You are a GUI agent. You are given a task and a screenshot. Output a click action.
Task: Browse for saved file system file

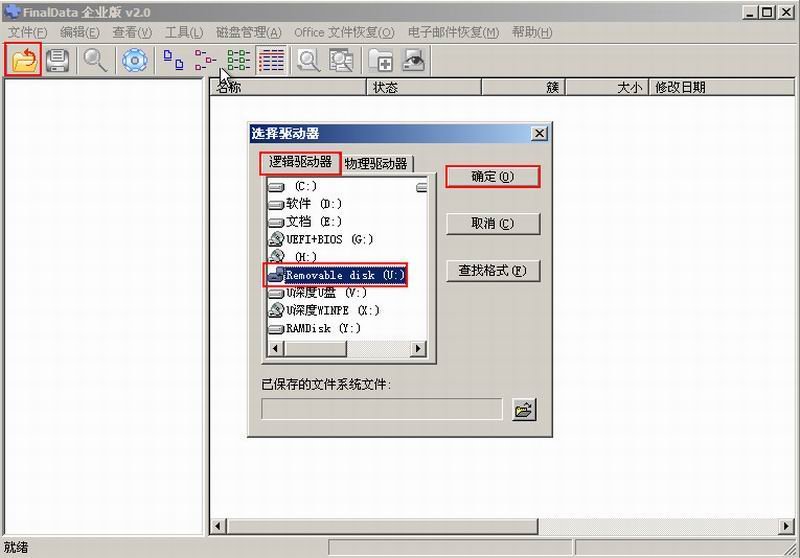click(x=524, y=409)
